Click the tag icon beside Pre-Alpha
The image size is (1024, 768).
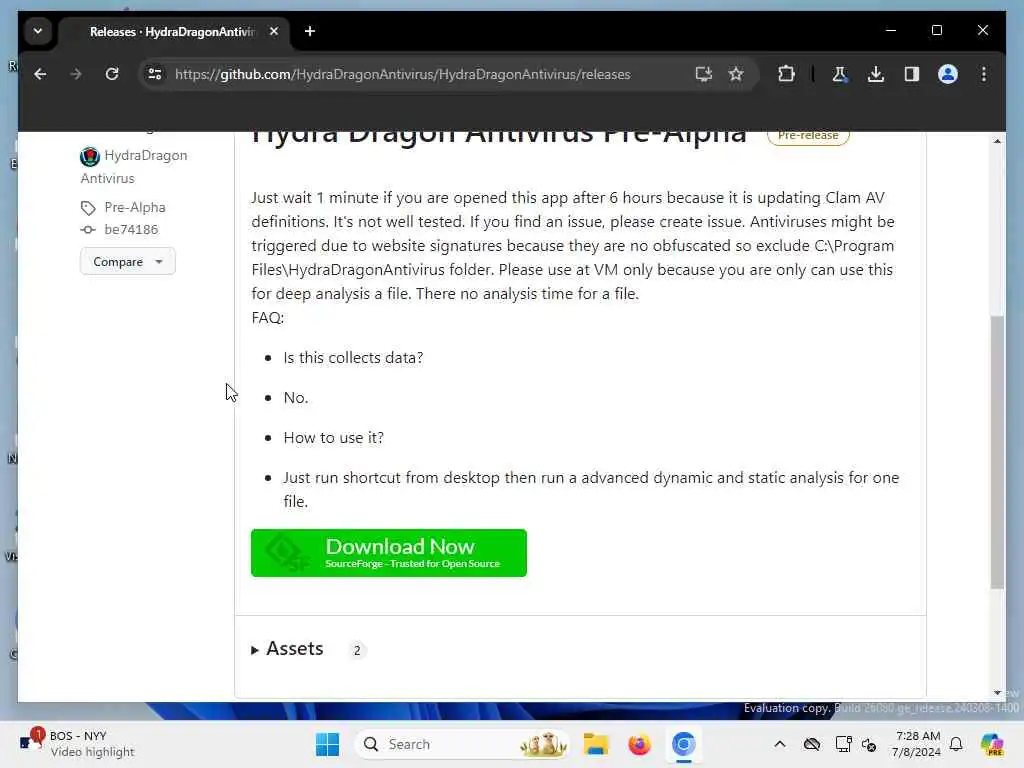coord(88,208)
